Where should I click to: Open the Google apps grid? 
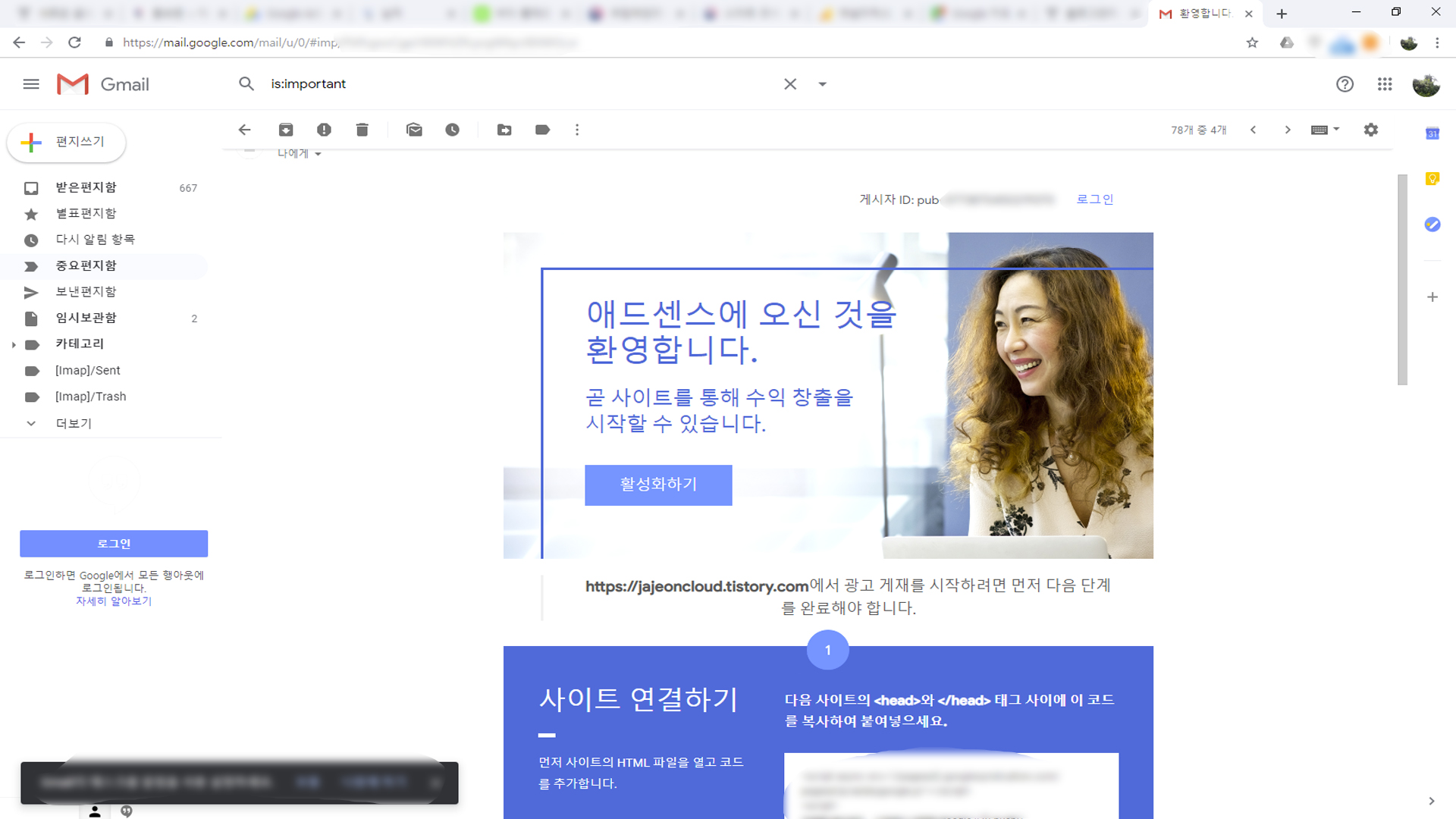(1385, 84)
